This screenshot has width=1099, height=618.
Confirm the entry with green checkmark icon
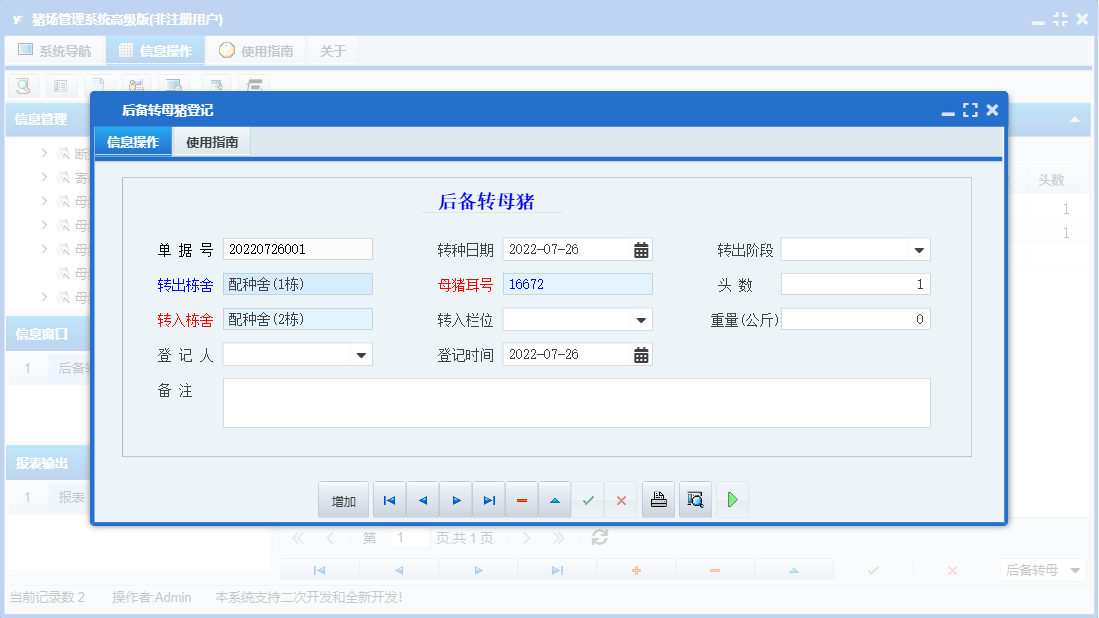588,499
